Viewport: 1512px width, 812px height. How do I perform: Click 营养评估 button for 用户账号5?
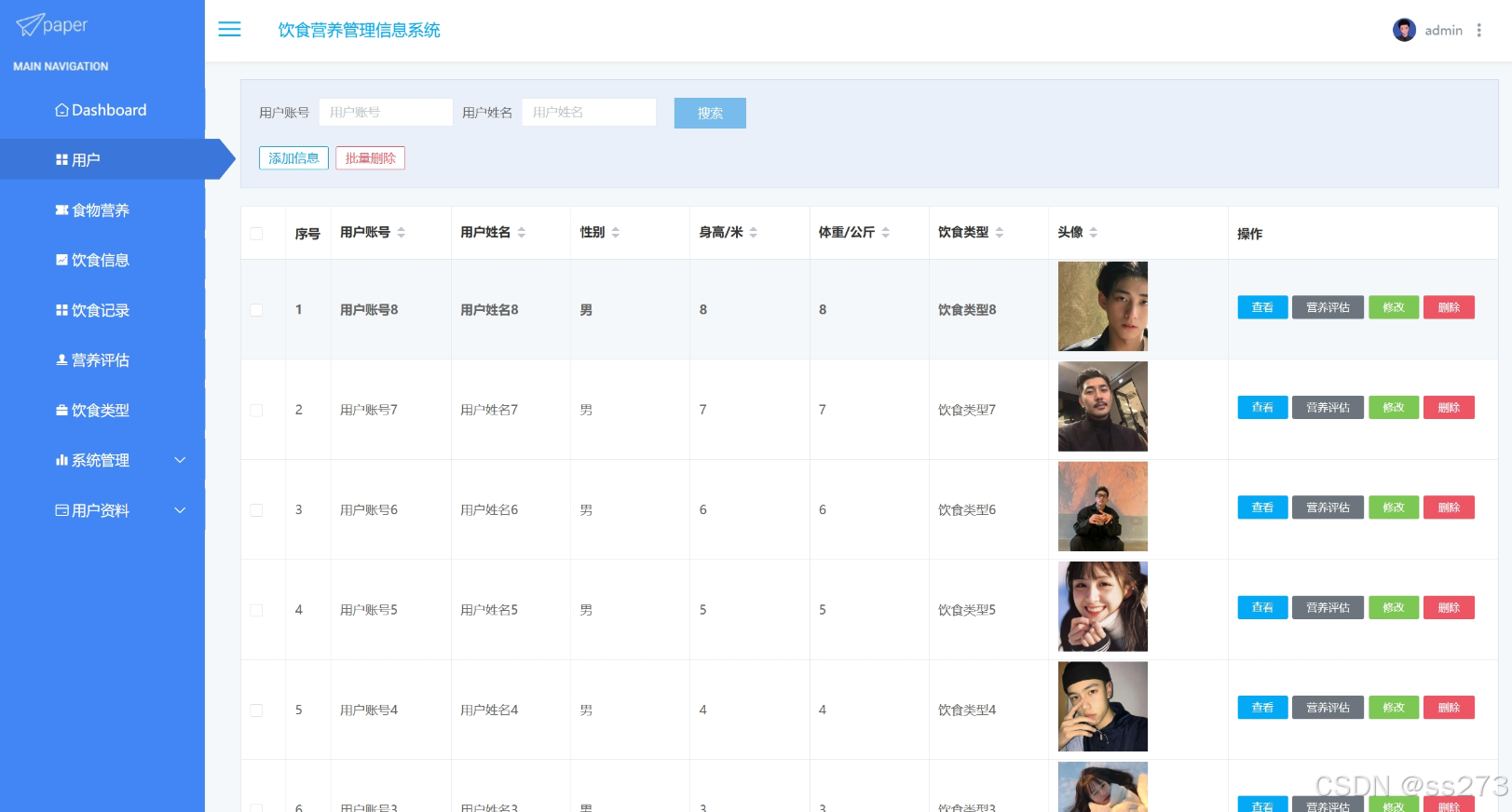(x=1328, y=607)
